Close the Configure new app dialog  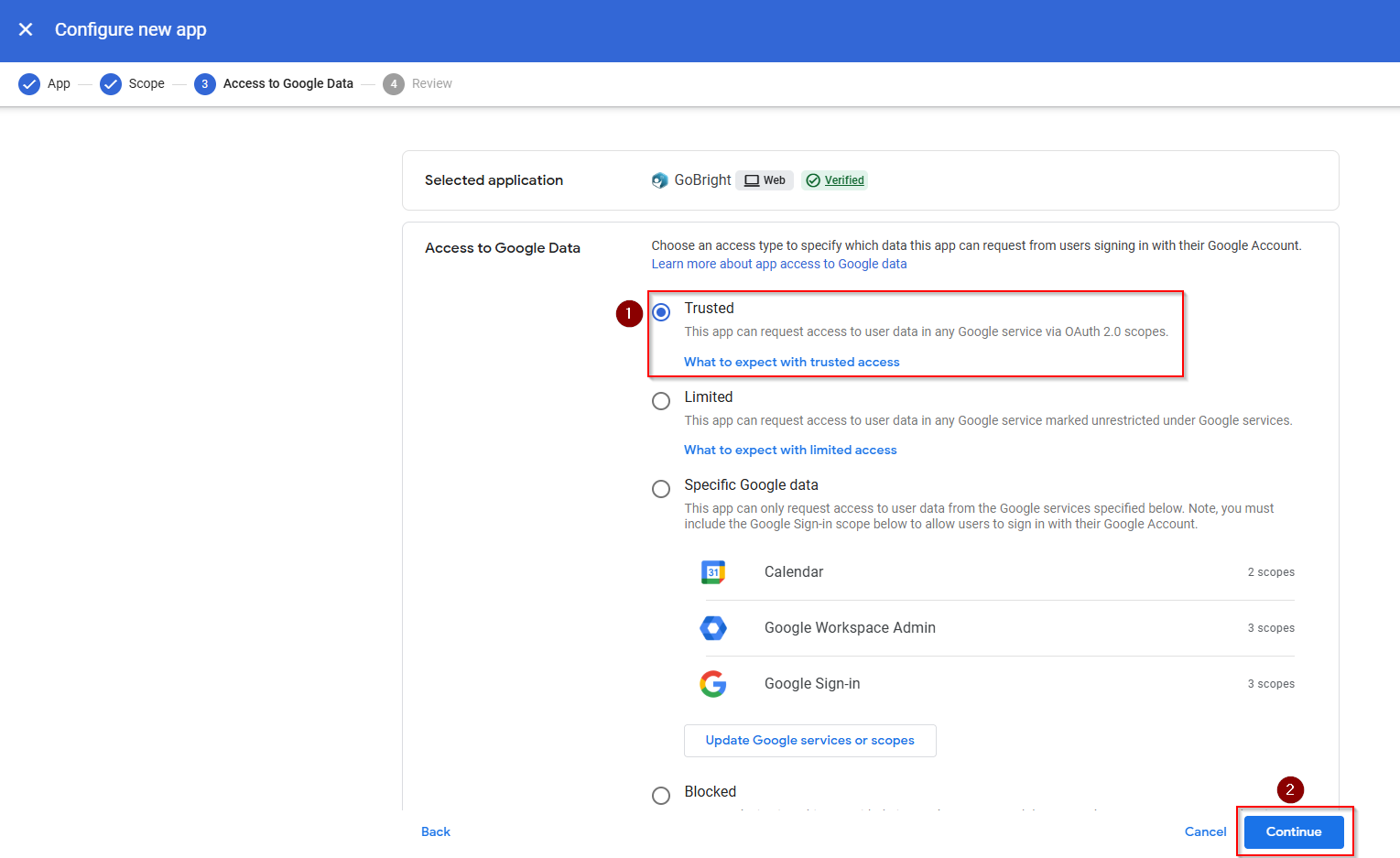point(26,29)
